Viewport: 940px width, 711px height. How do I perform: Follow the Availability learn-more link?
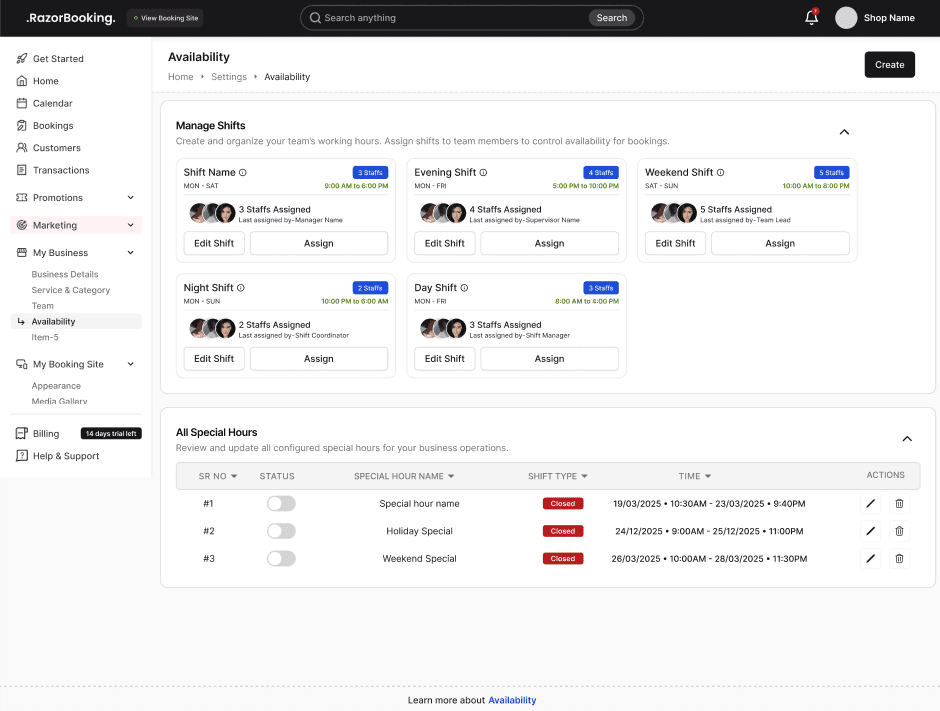[512, 700]
